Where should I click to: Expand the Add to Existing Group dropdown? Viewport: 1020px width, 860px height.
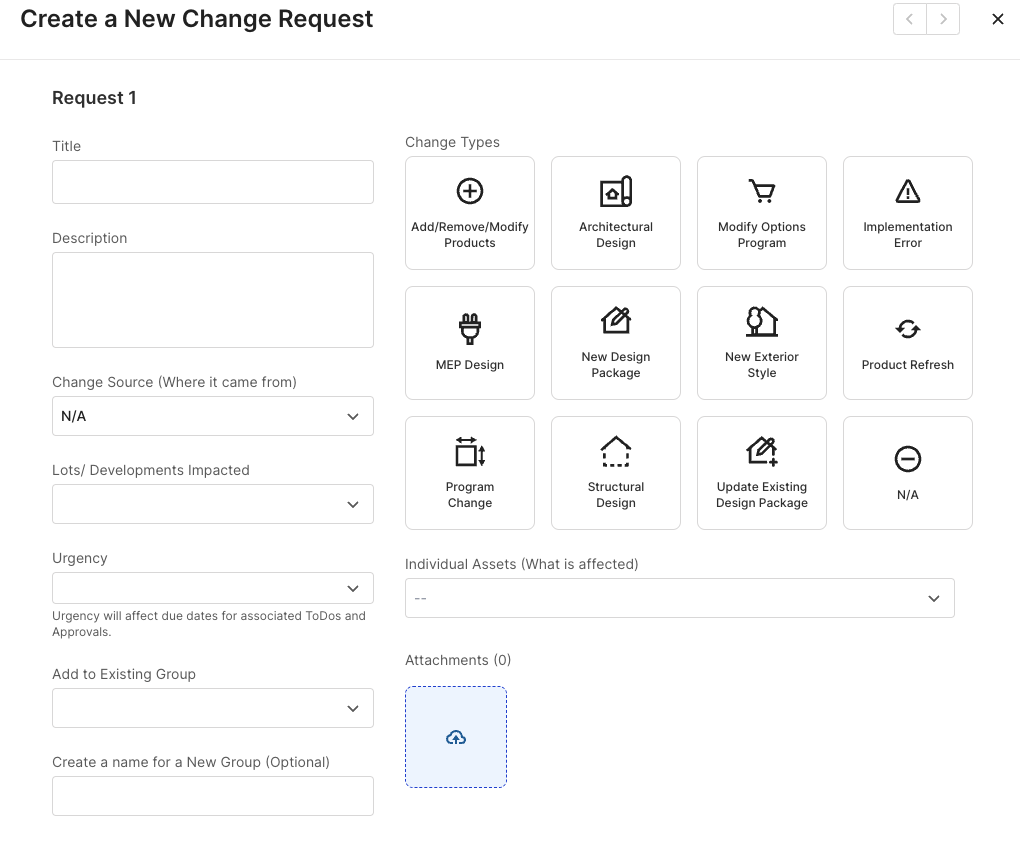(x=213, y=708)
